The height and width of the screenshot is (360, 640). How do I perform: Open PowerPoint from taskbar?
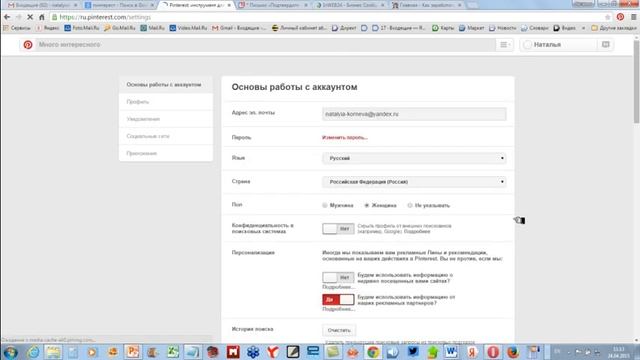(x=133, y=352)
